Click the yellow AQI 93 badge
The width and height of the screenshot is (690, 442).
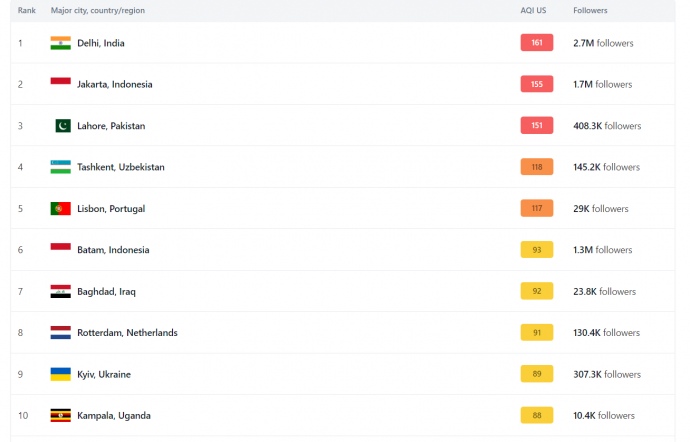click(536, 250)
